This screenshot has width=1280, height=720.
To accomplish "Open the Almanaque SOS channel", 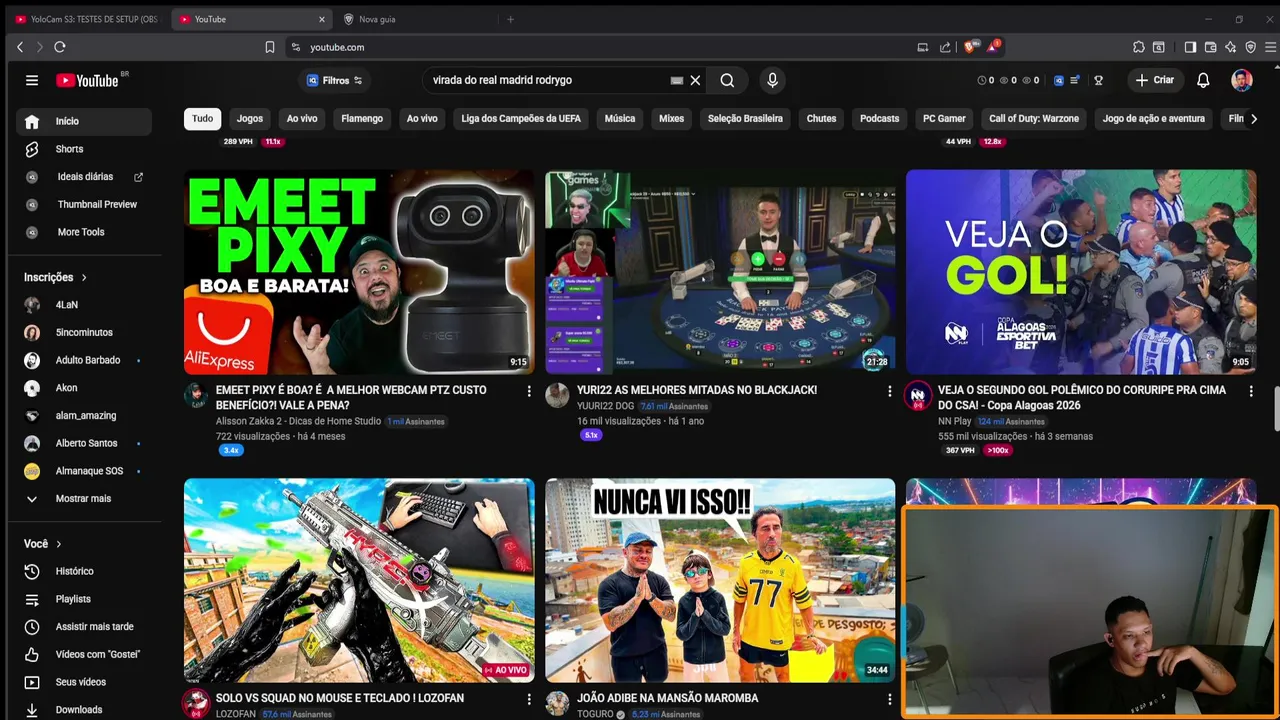I will pyautogui.click(x=84, y=471).
